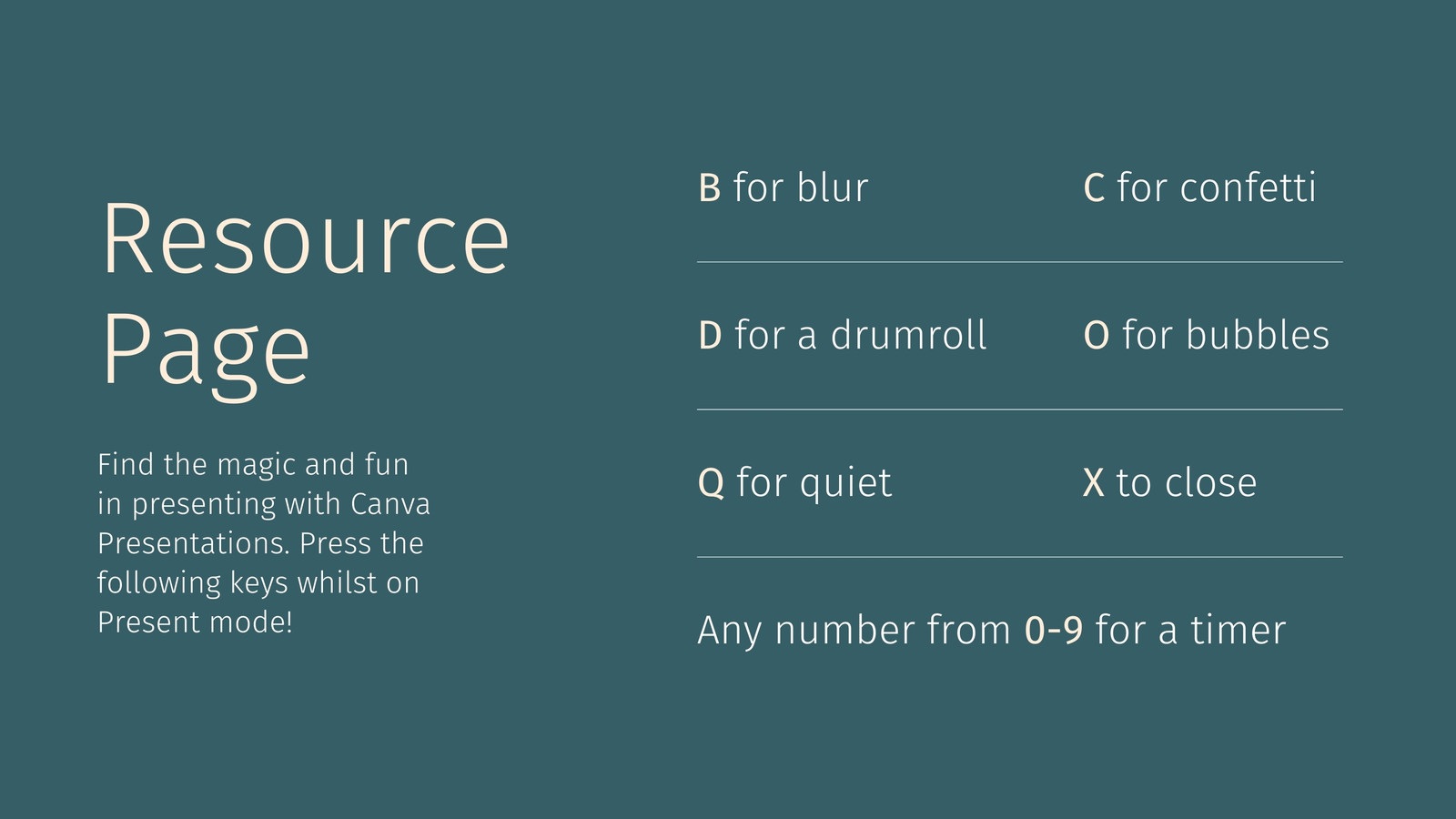Click the 'for a timer' text

click(1191, 630)
